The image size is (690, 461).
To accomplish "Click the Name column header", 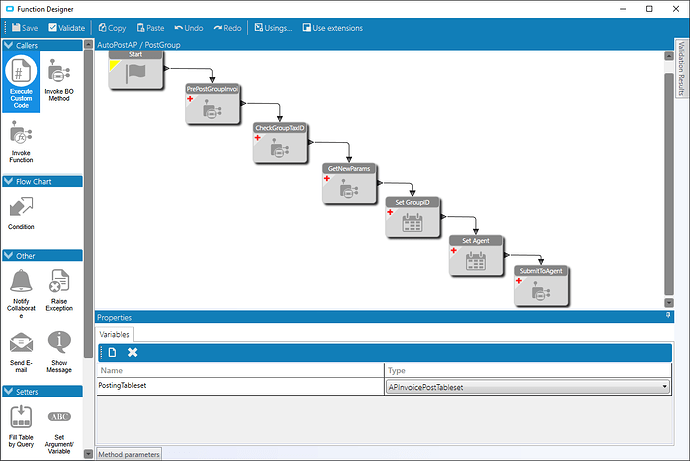I will (x=240, y=370).
